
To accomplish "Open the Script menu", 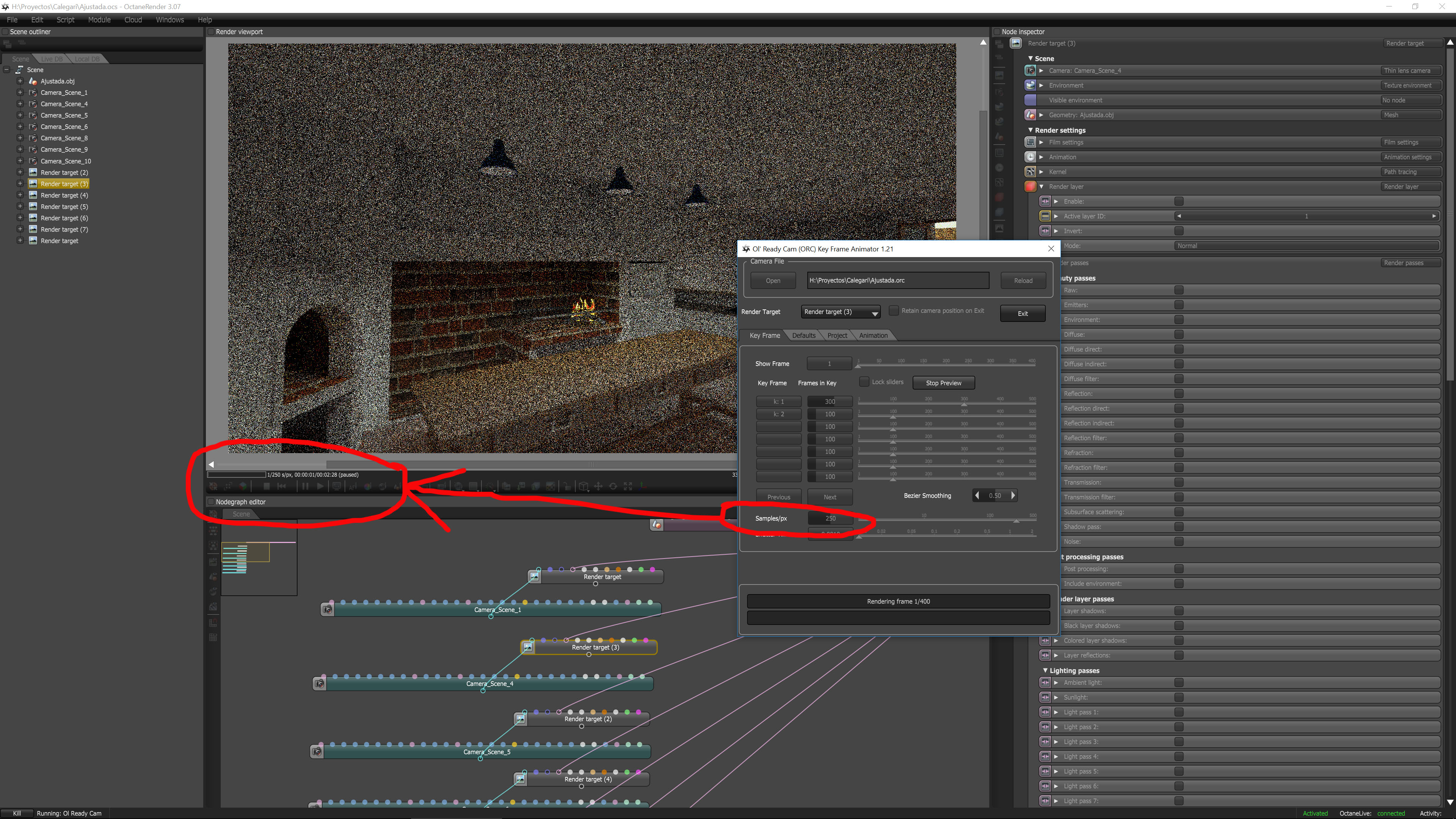I will tap(65, 20).
